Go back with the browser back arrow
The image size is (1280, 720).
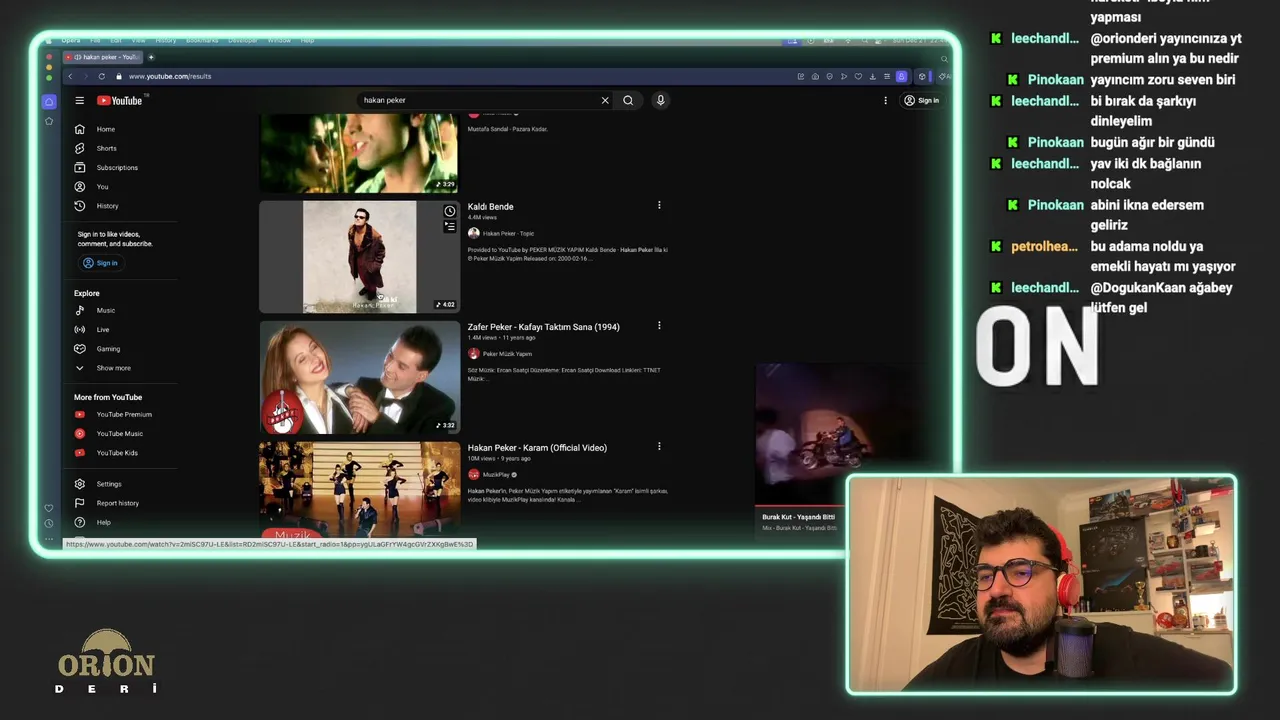point(70,76)
